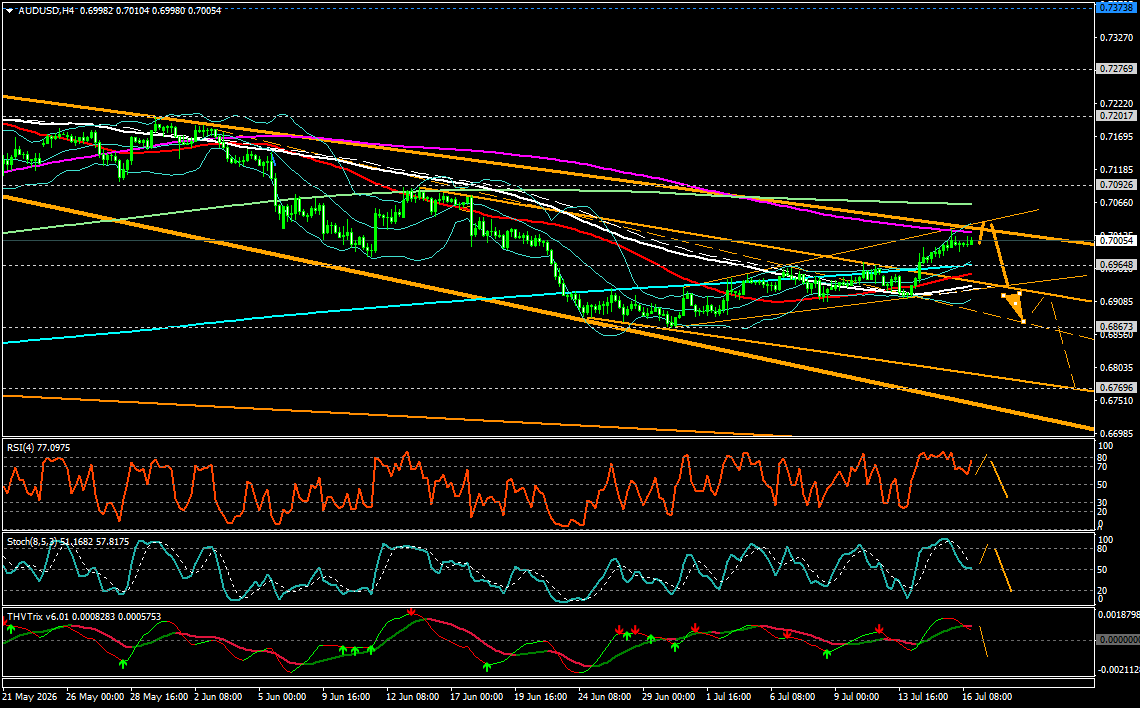Click the 26 May 00:00 time label
Image resolution: width=1140 pixels, height=708 pixels.
click(95, 696)
